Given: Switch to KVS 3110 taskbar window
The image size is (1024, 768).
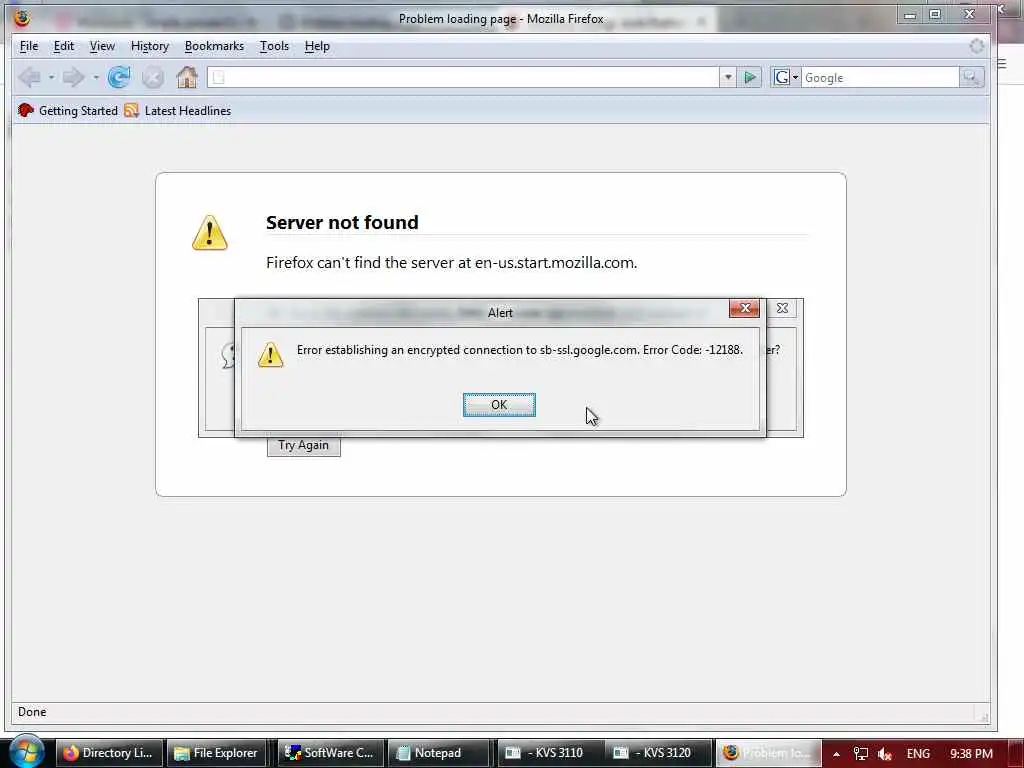Looking at the screenshot, I should (x=549, y=753).
